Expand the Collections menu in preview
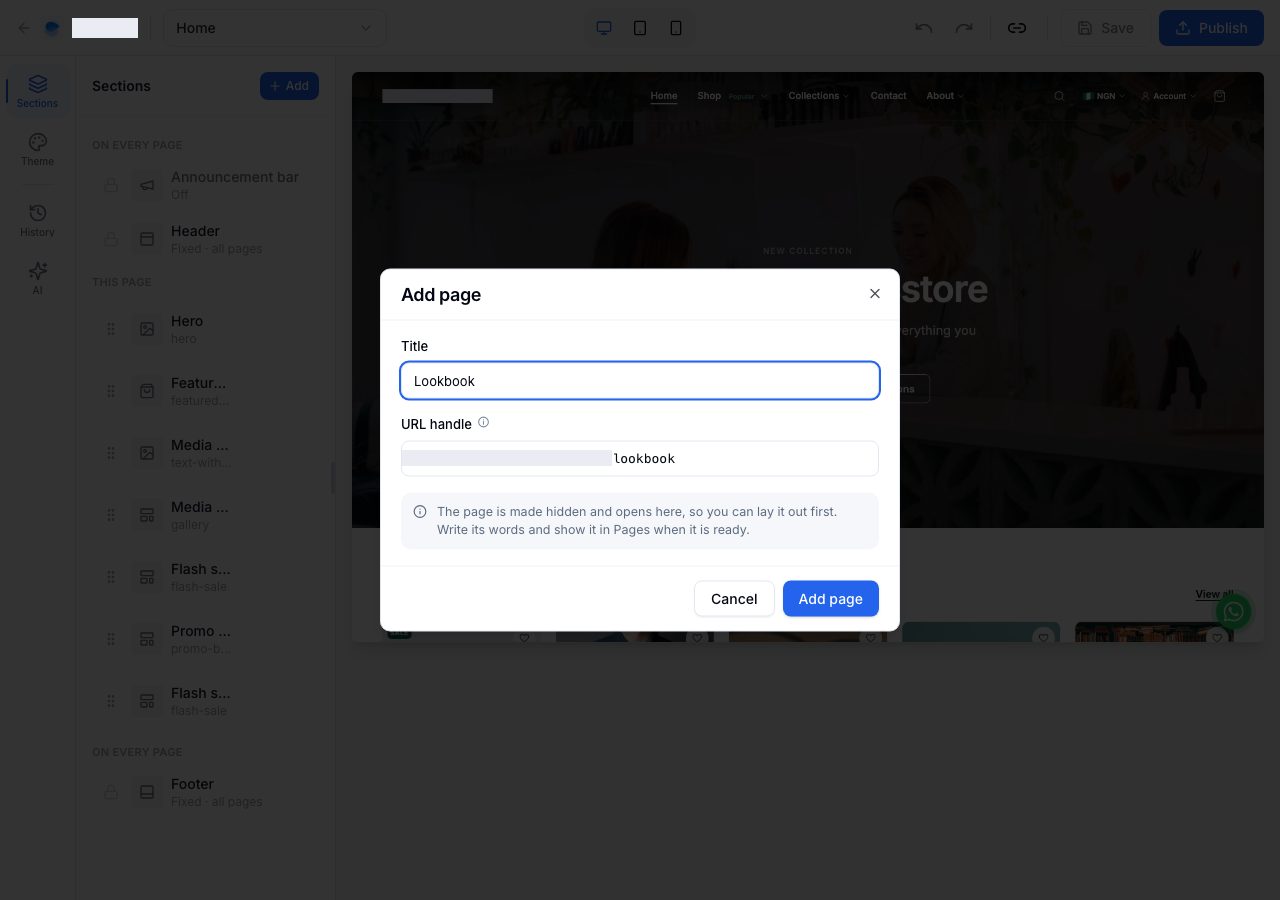 (x=818, y=96)
